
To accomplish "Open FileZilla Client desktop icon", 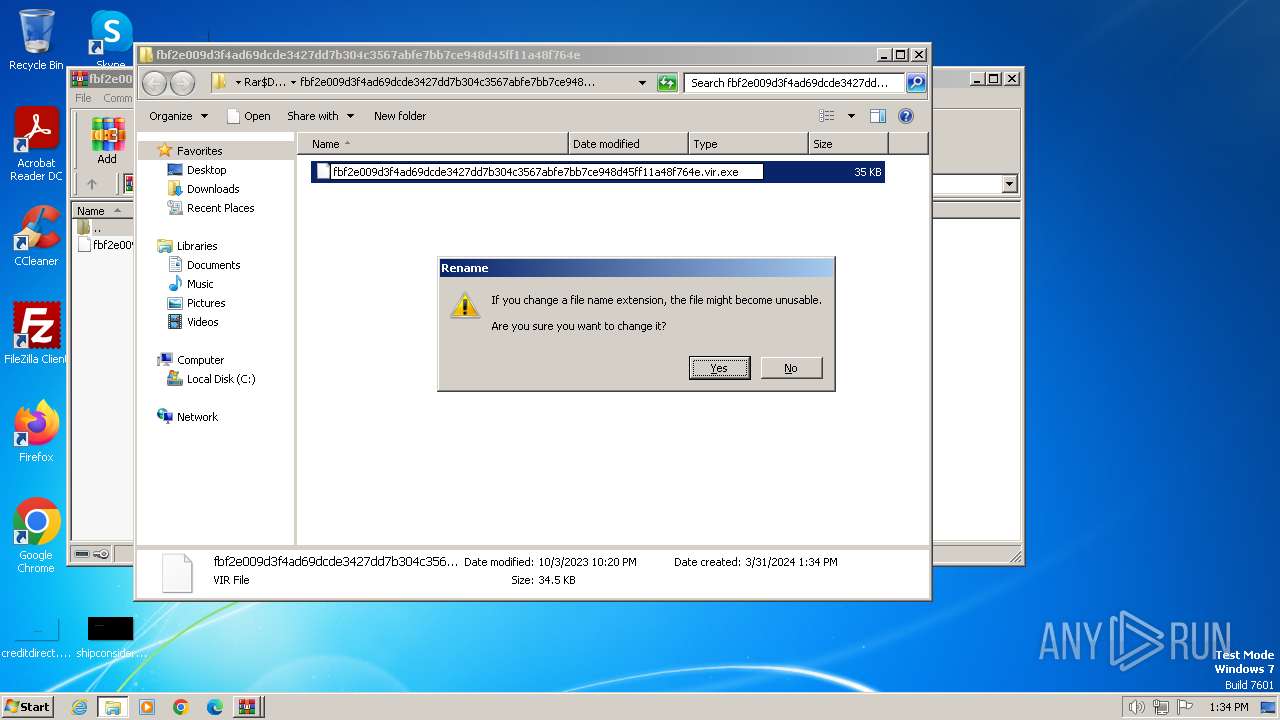I will tap(36, 333).
